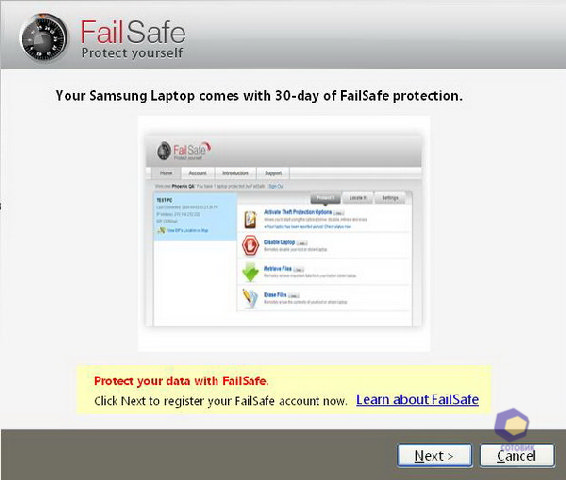Click the purple hexagon watermark logo
Image resolution: width=566 pixels, height=480 pixels.
coord(512,425)
